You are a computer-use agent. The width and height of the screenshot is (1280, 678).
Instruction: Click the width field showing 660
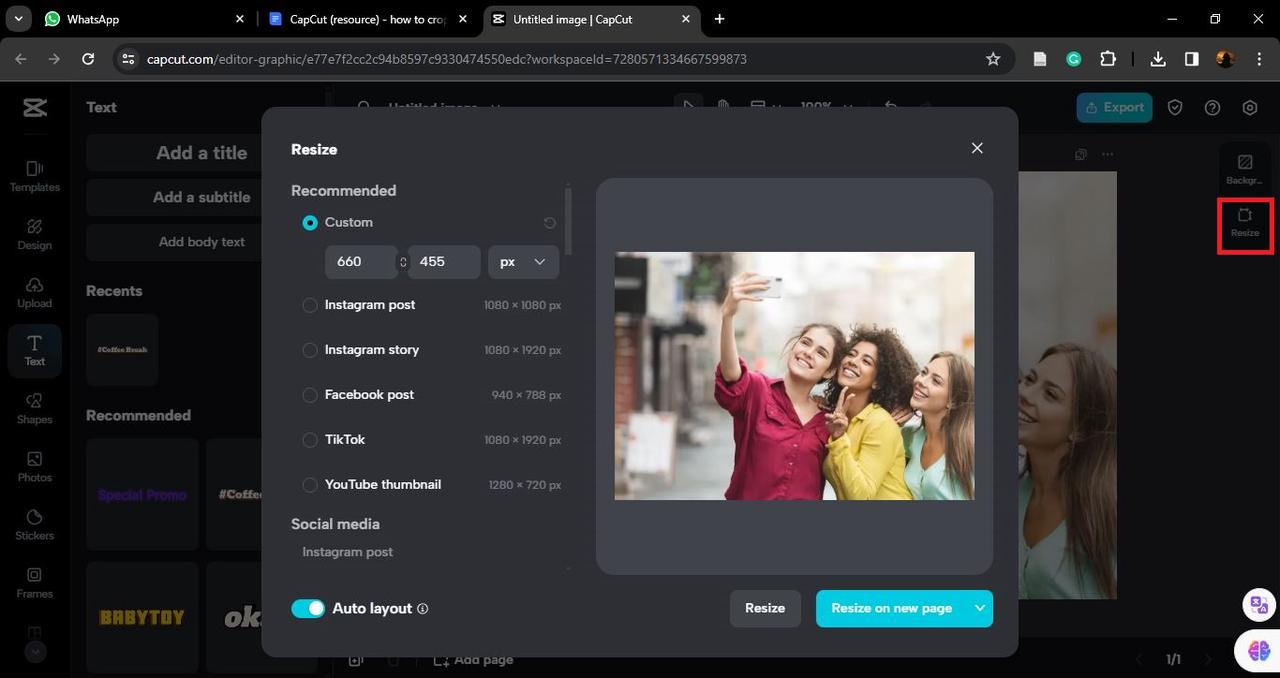click(x=361, y=262)
